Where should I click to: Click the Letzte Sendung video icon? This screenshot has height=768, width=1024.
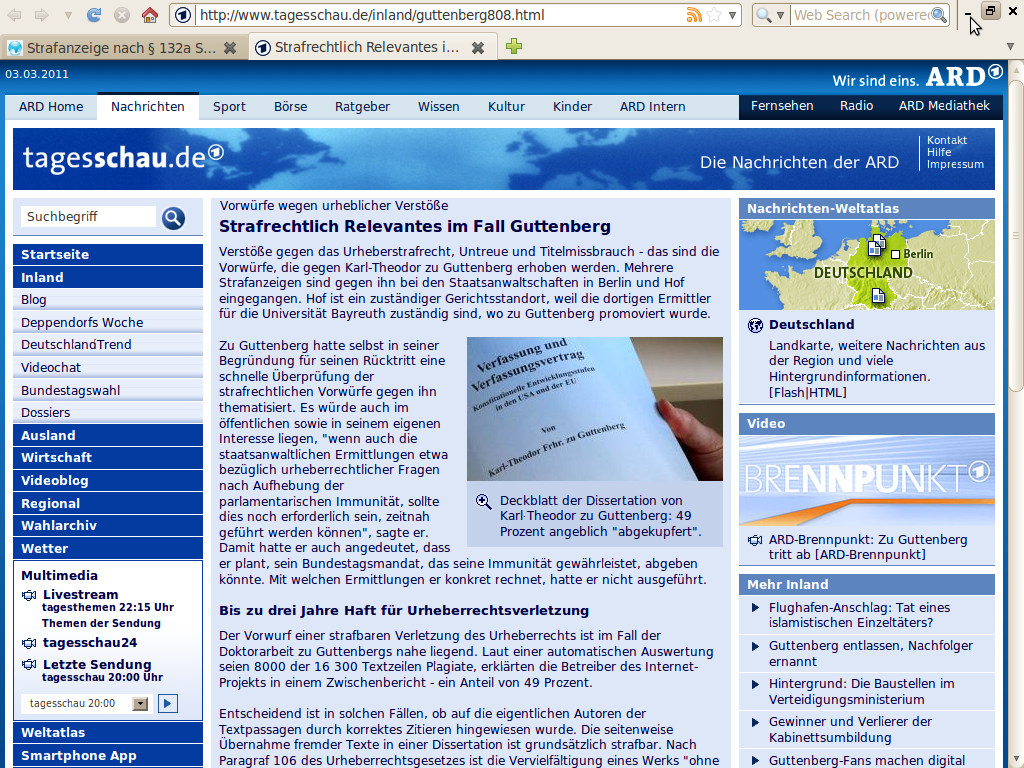tap(29, 665)
